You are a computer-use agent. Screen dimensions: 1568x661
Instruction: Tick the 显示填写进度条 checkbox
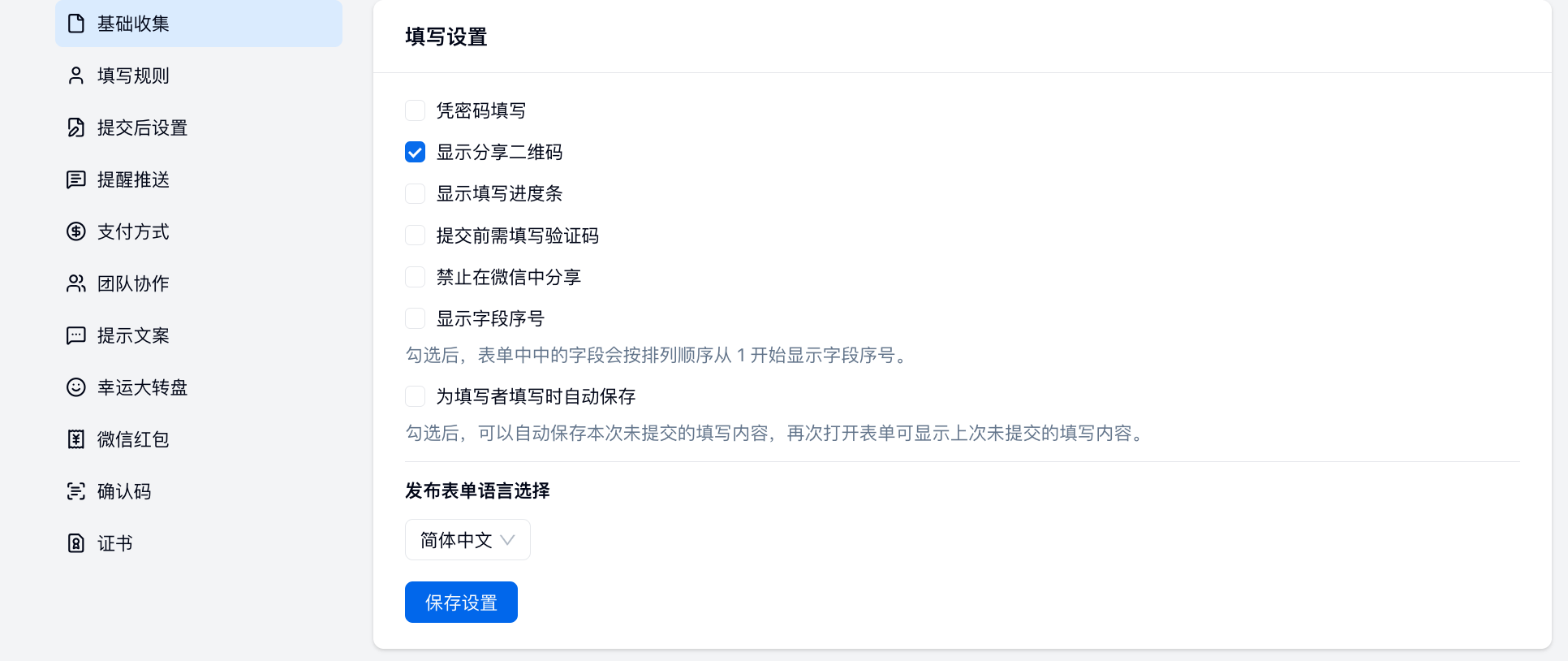click(x=415, y=193)
